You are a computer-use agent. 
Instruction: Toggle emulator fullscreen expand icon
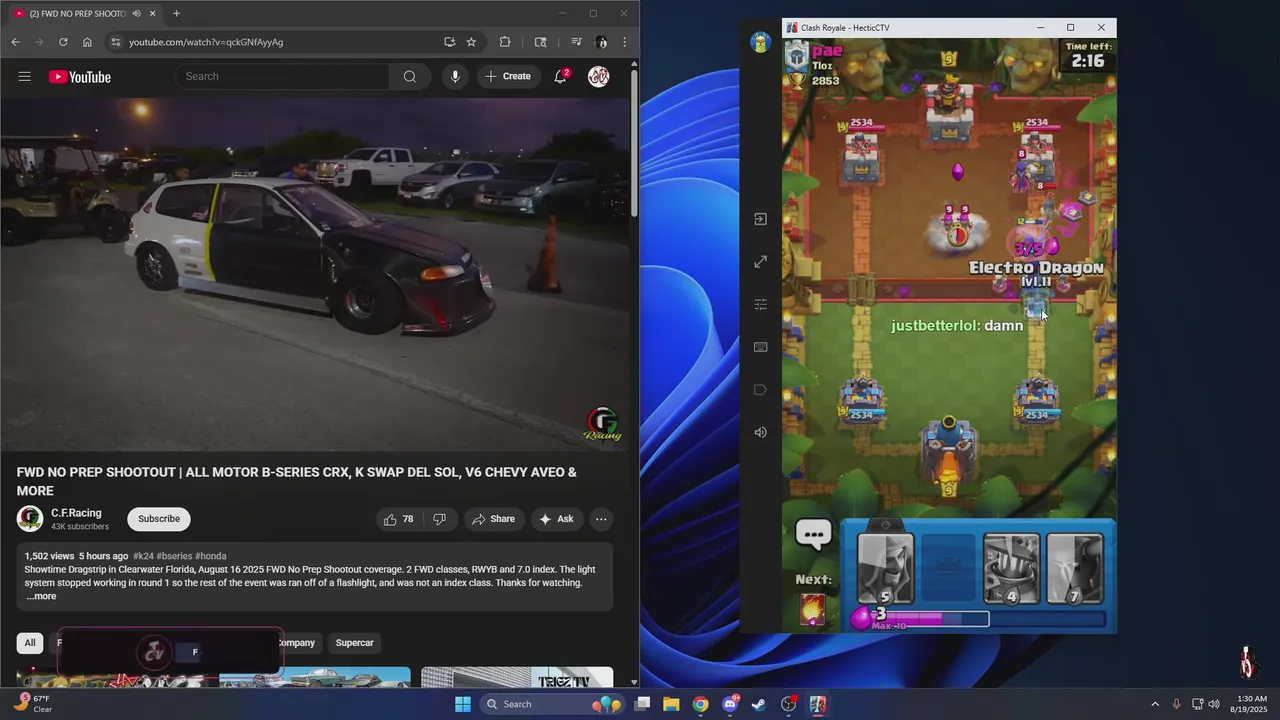760,262
